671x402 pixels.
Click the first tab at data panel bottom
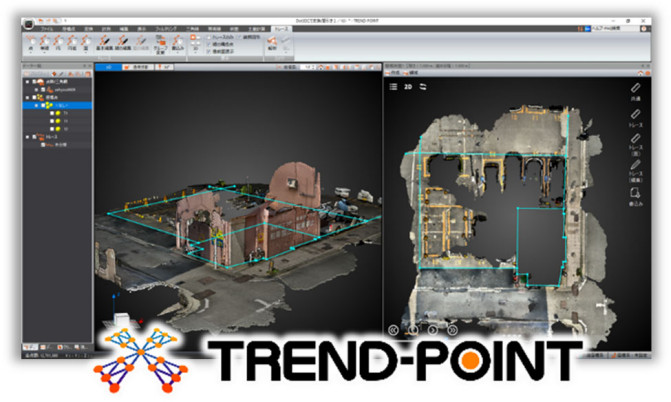pyautogui.click(x=30, y=347)
